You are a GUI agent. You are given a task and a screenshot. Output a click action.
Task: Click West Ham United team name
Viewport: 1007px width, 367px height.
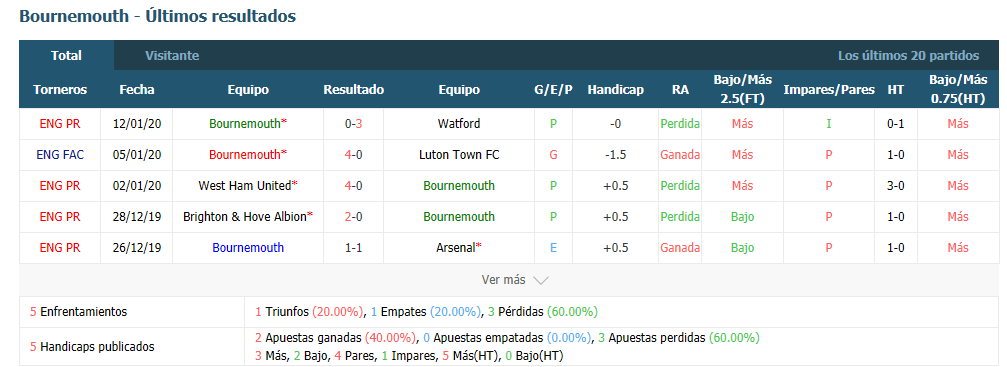pyautogui.click(x=245, y=186)
